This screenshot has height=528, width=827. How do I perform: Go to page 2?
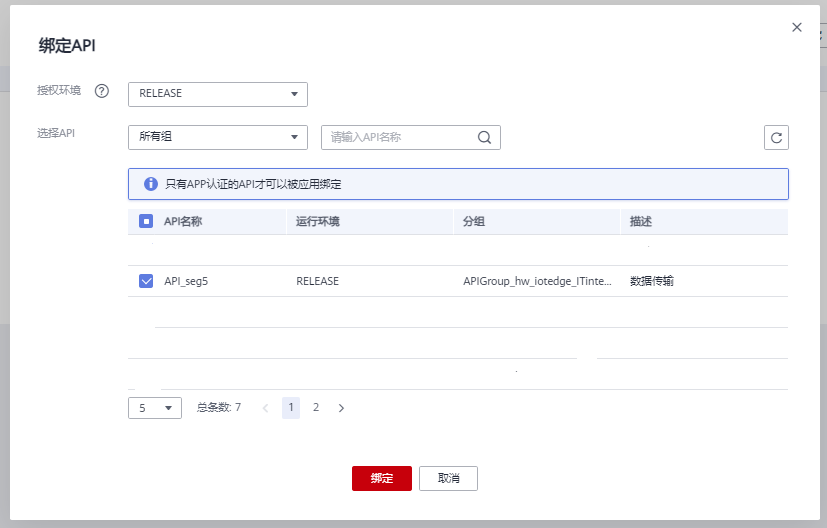pyautogui.click(x=316, y=408)
